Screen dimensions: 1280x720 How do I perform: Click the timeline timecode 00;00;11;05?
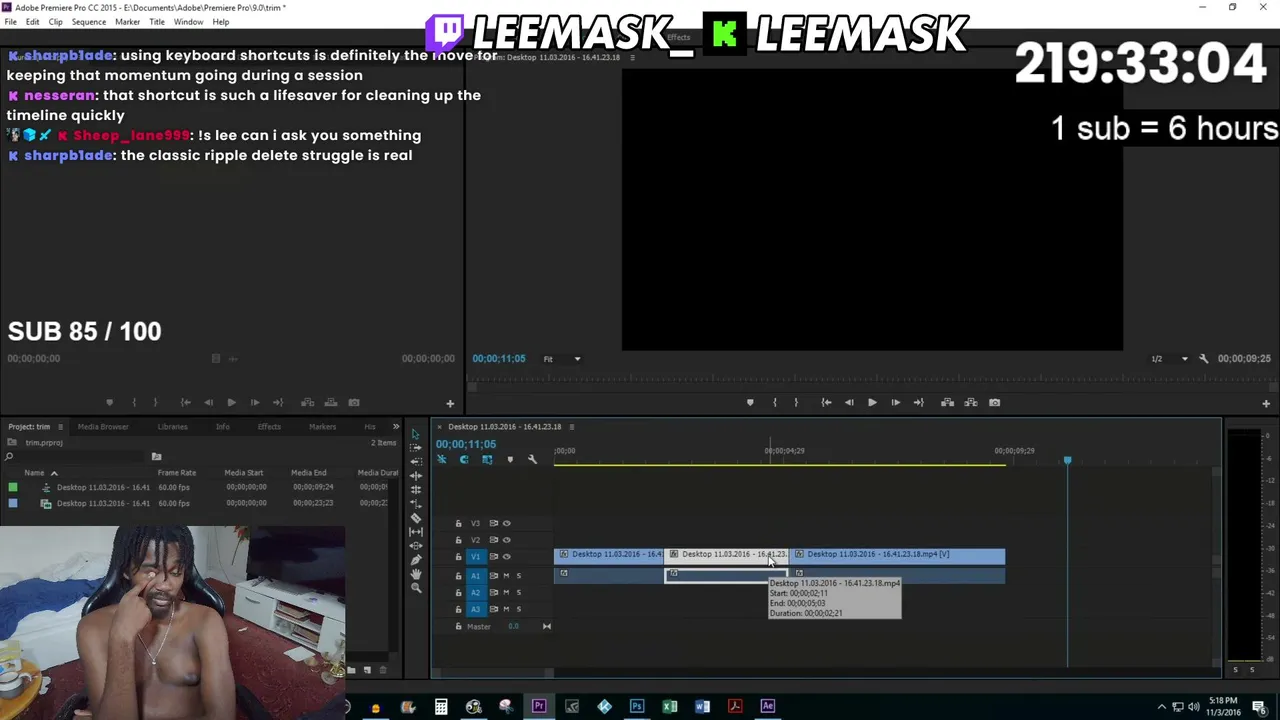click(465, 444)
